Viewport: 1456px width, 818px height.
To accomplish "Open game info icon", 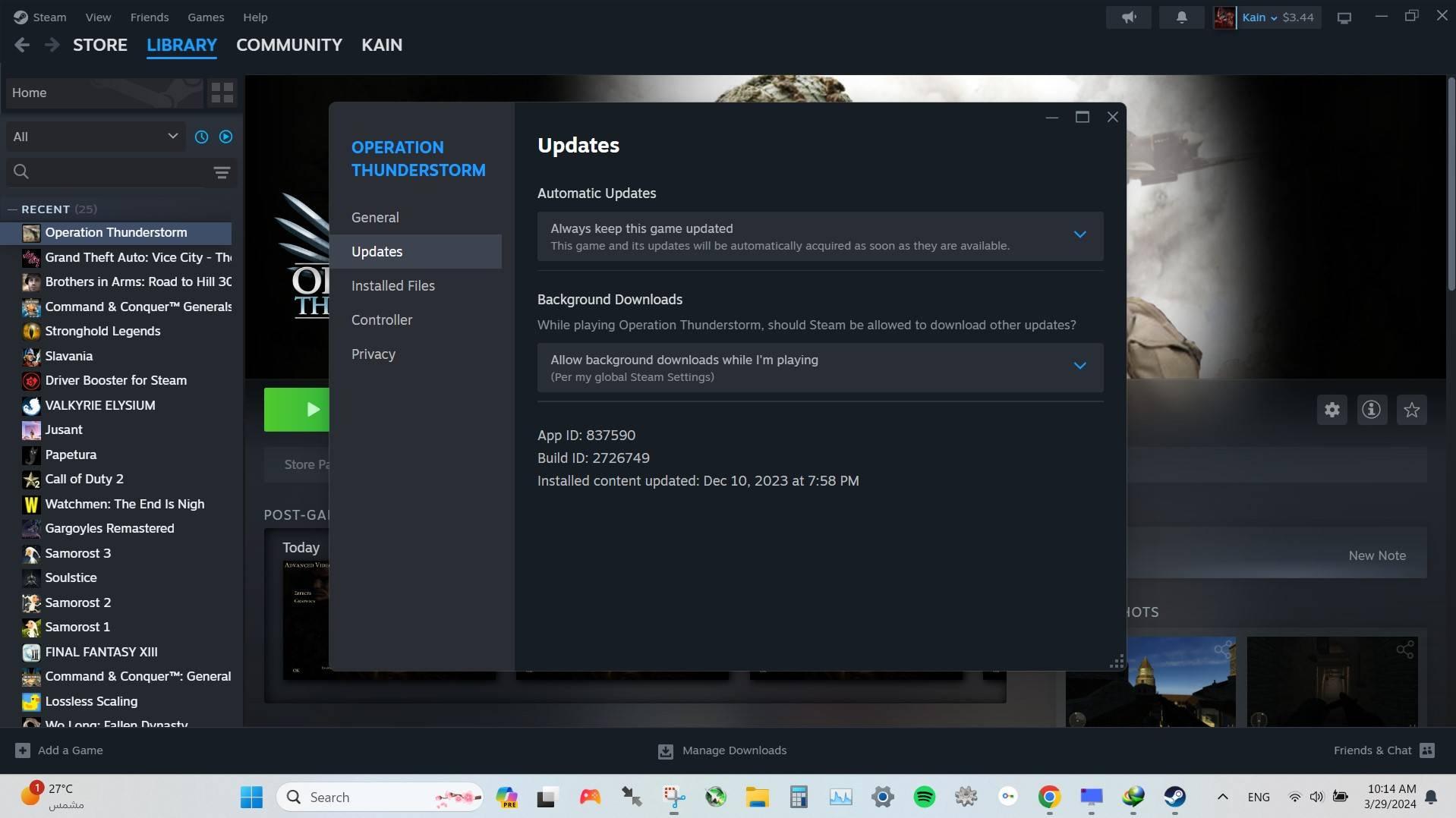I will [1371, 410].
